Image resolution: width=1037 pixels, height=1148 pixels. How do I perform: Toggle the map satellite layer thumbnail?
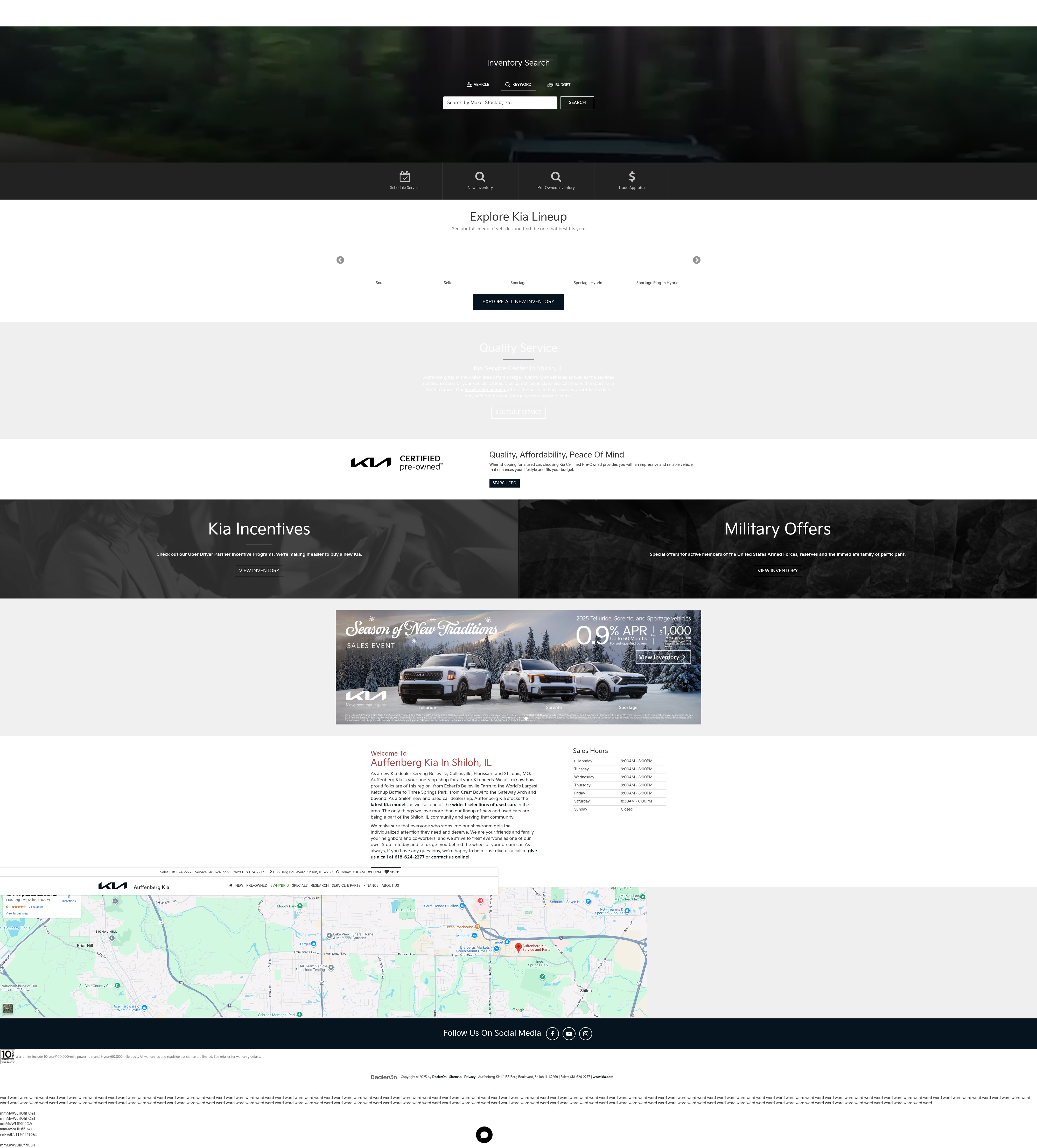click(8, 1009)
